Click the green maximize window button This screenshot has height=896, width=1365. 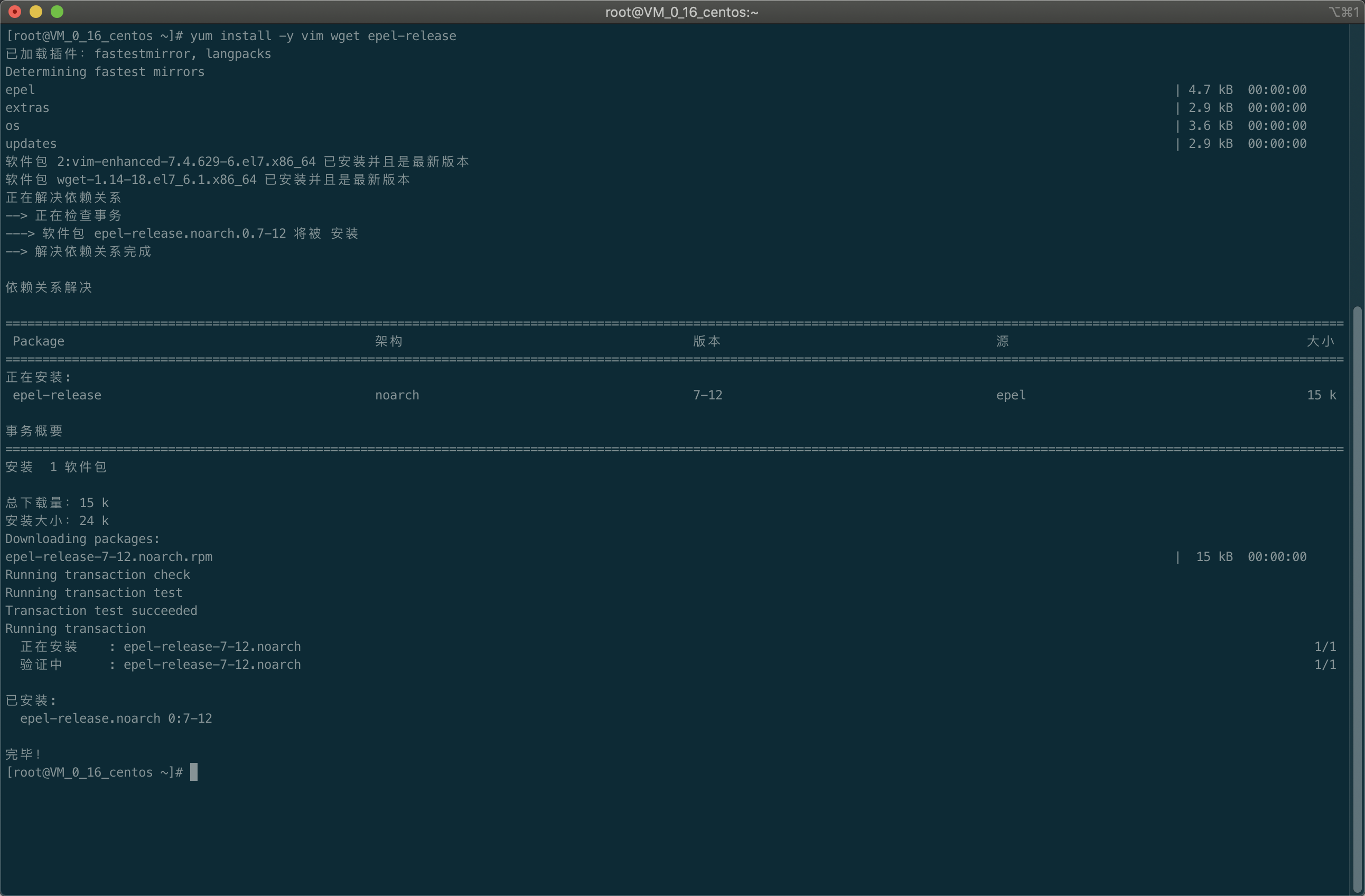pyautogui.click(x=57, y=12)
